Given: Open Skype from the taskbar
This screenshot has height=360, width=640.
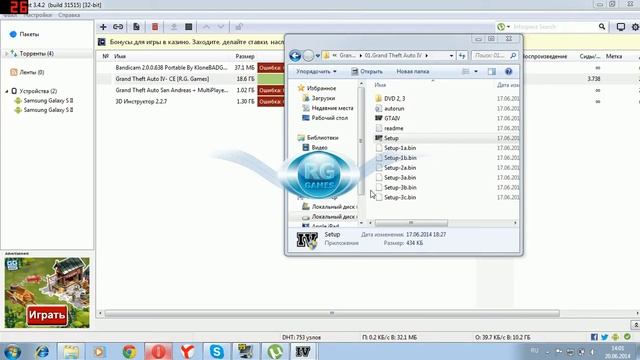Looking at the screenshot, I should [x=216, y=351].
